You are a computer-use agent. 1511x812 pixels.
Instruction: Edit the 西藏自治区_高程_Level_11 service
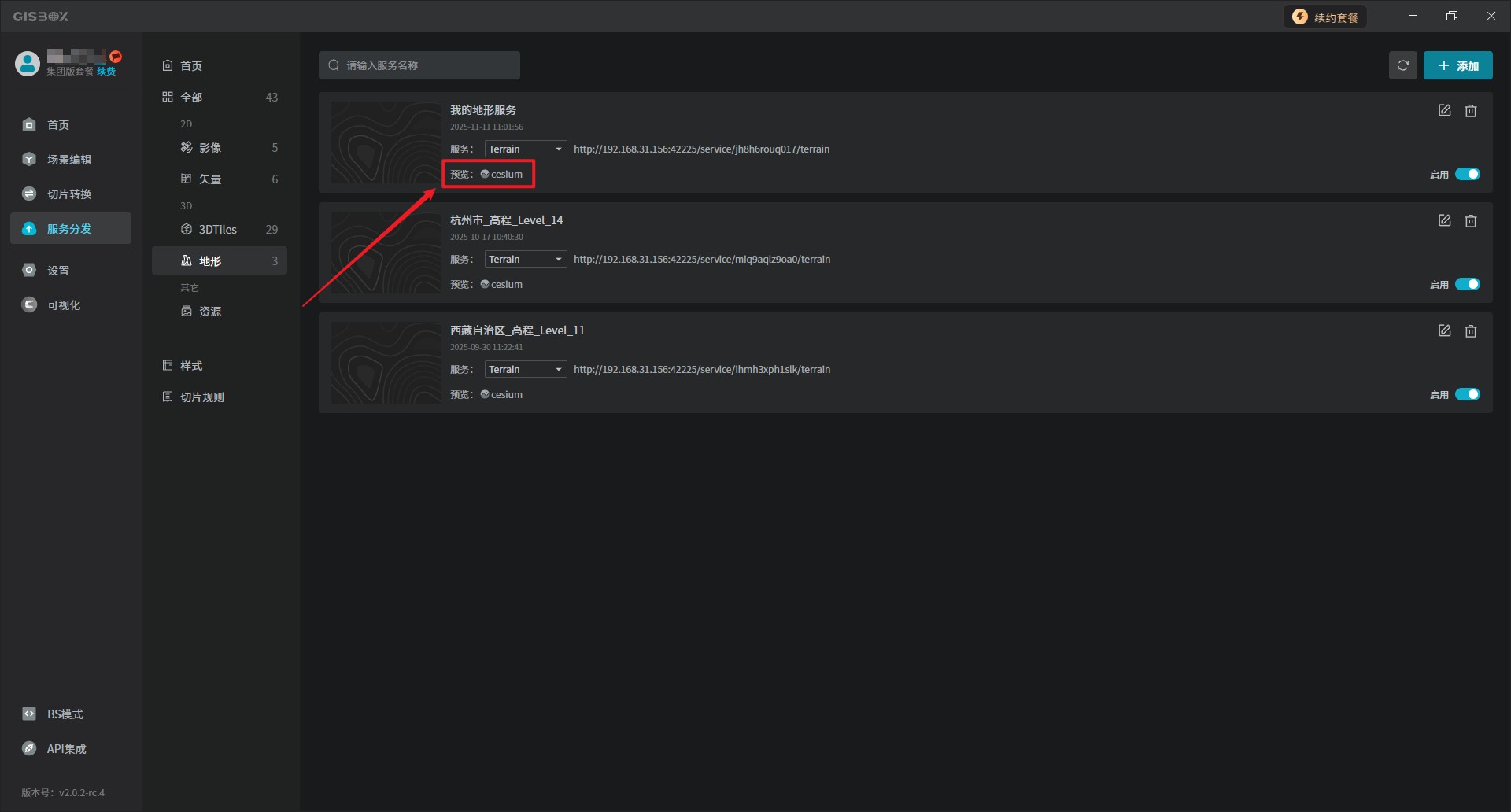[1444, 331]
